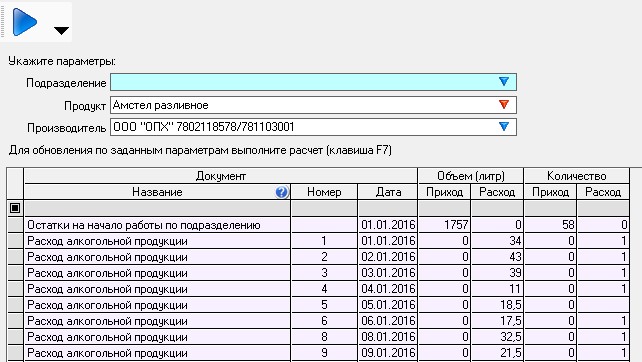The width and height of the screenshot is (642, 362).
Task: Click the Приход header under Количество
Action: [550, 192]
